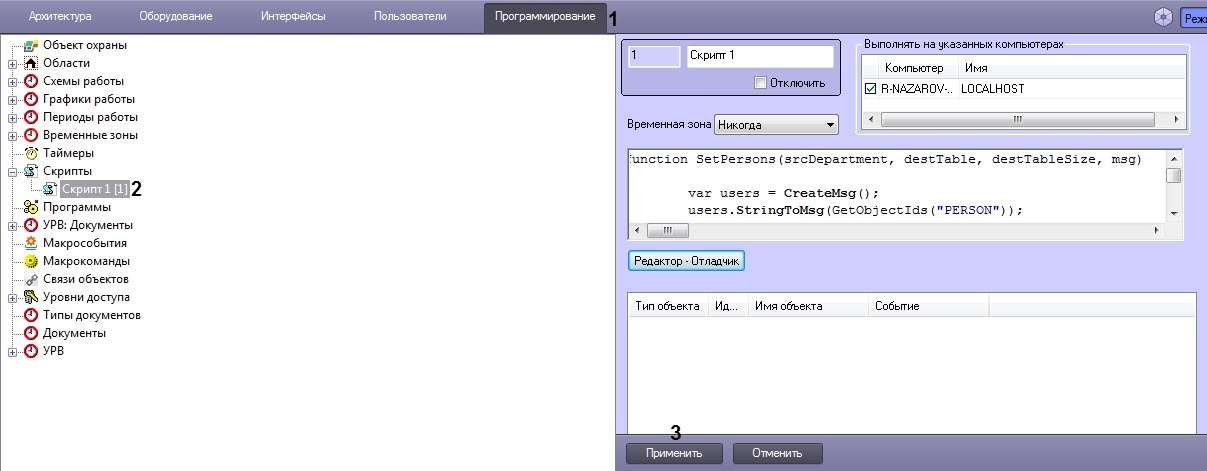Expand the Области tree node

13,63
